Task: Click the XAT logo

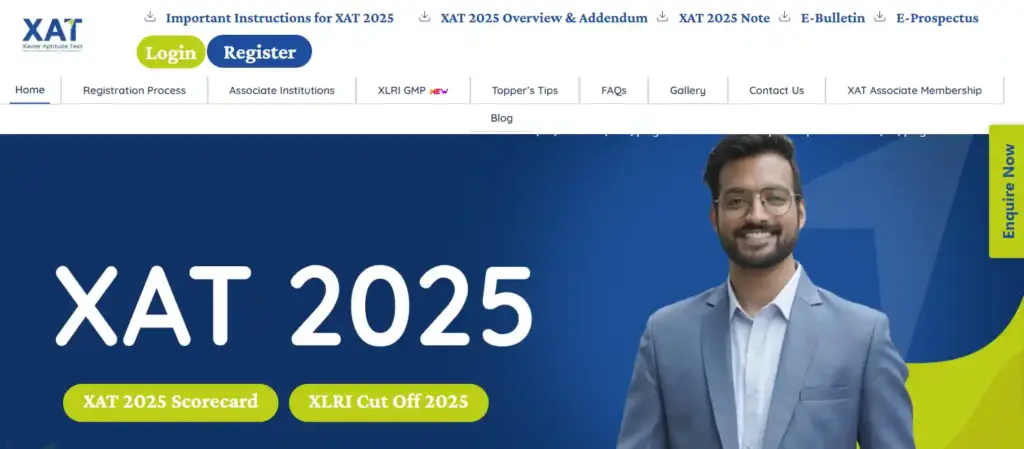Action: 52,35
